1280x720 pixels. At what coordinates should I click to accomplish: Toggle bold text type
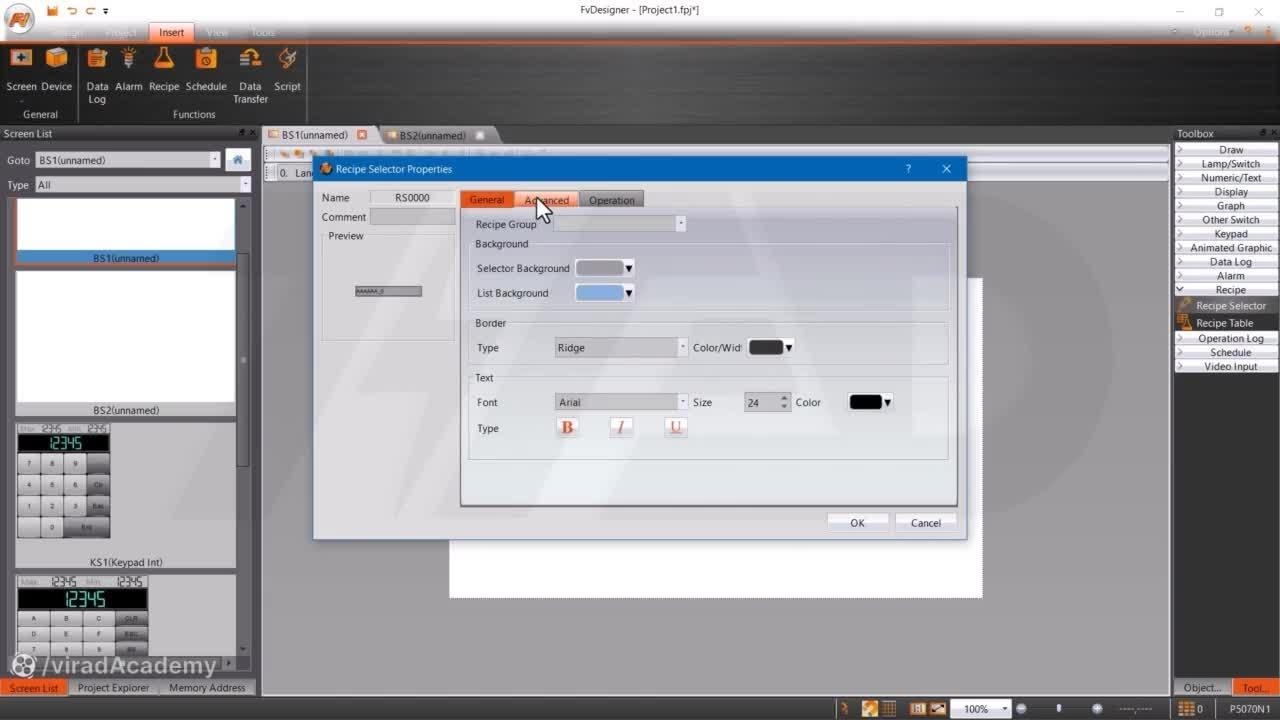[x=567, y=428]
